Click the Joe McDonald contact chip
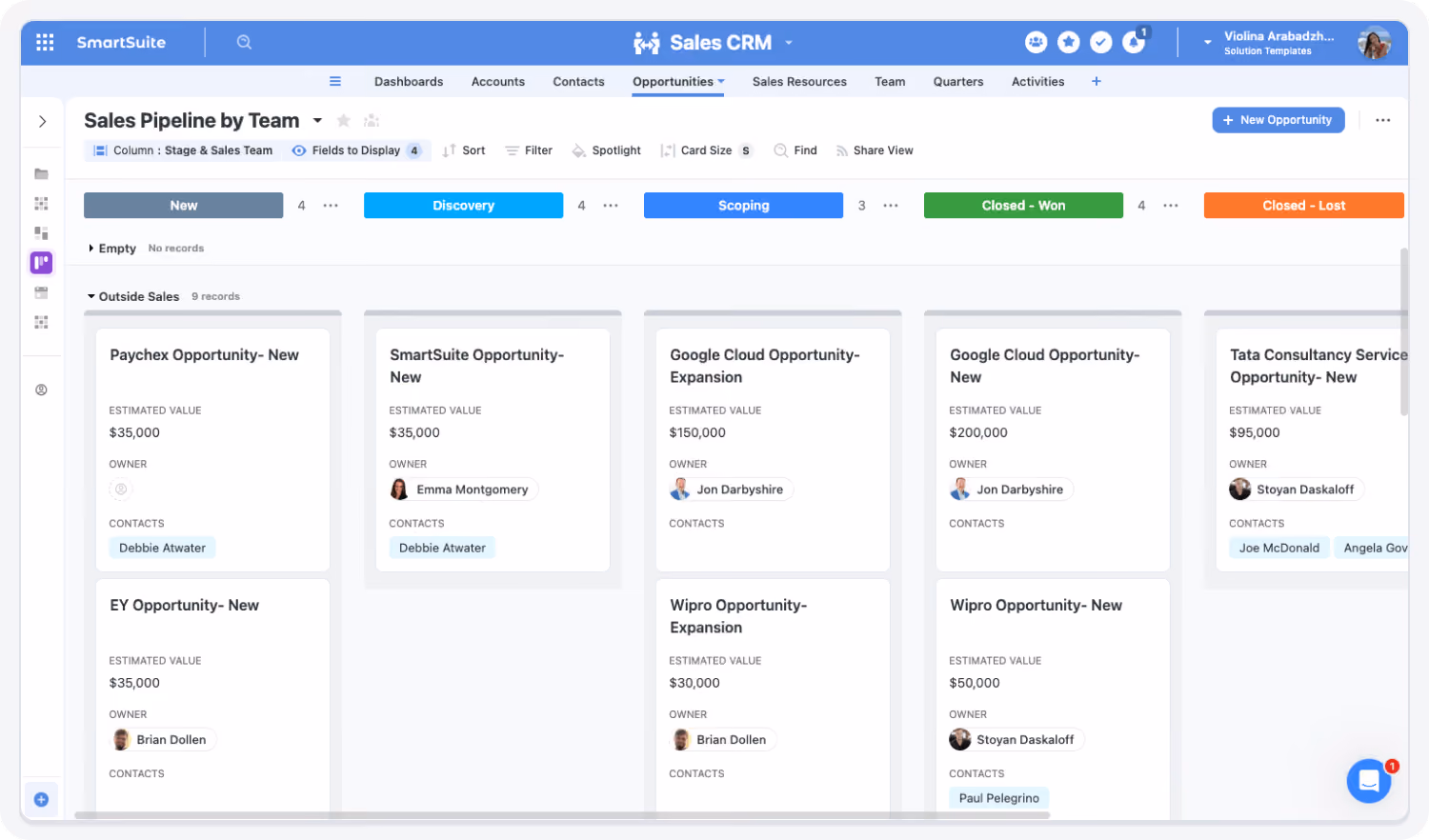Screen dimensions: 1429x840 tap(1278, 548)
